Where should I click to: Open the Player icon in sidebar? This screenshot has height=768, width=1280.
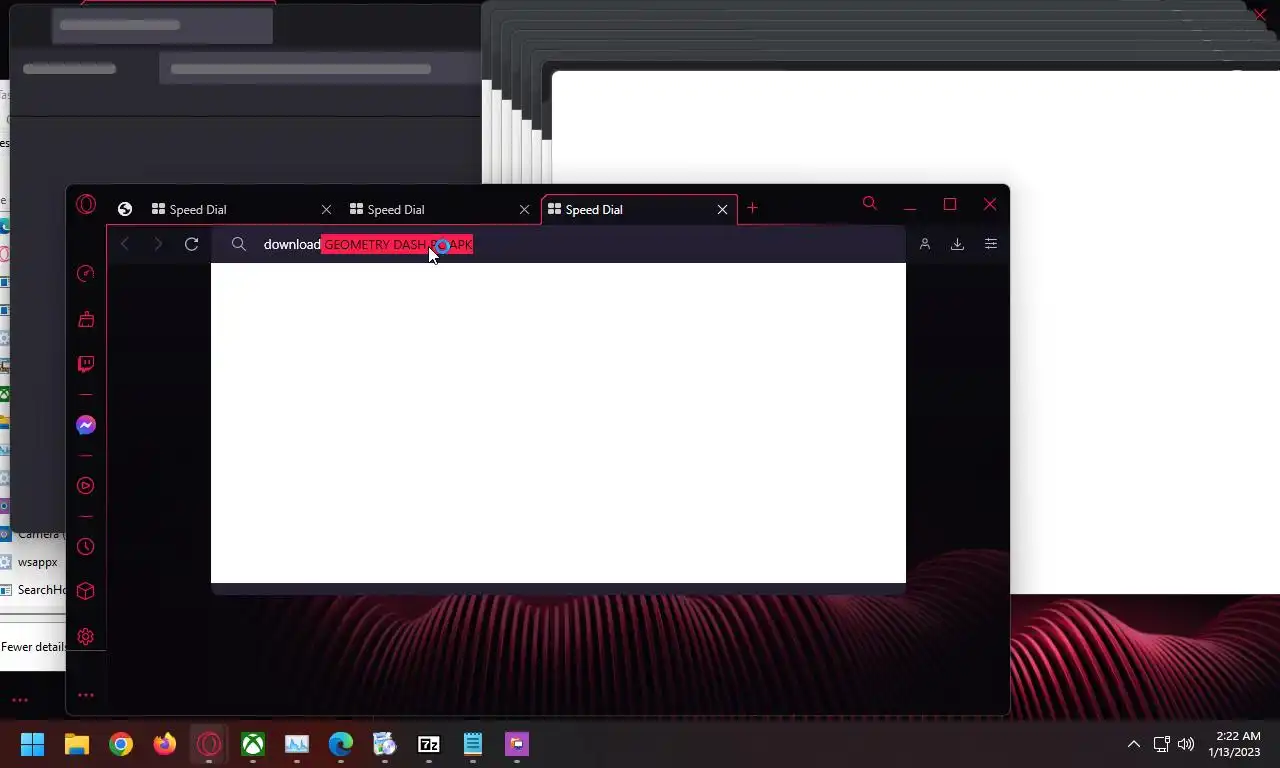pyautogui.click(x=86, y=486)
